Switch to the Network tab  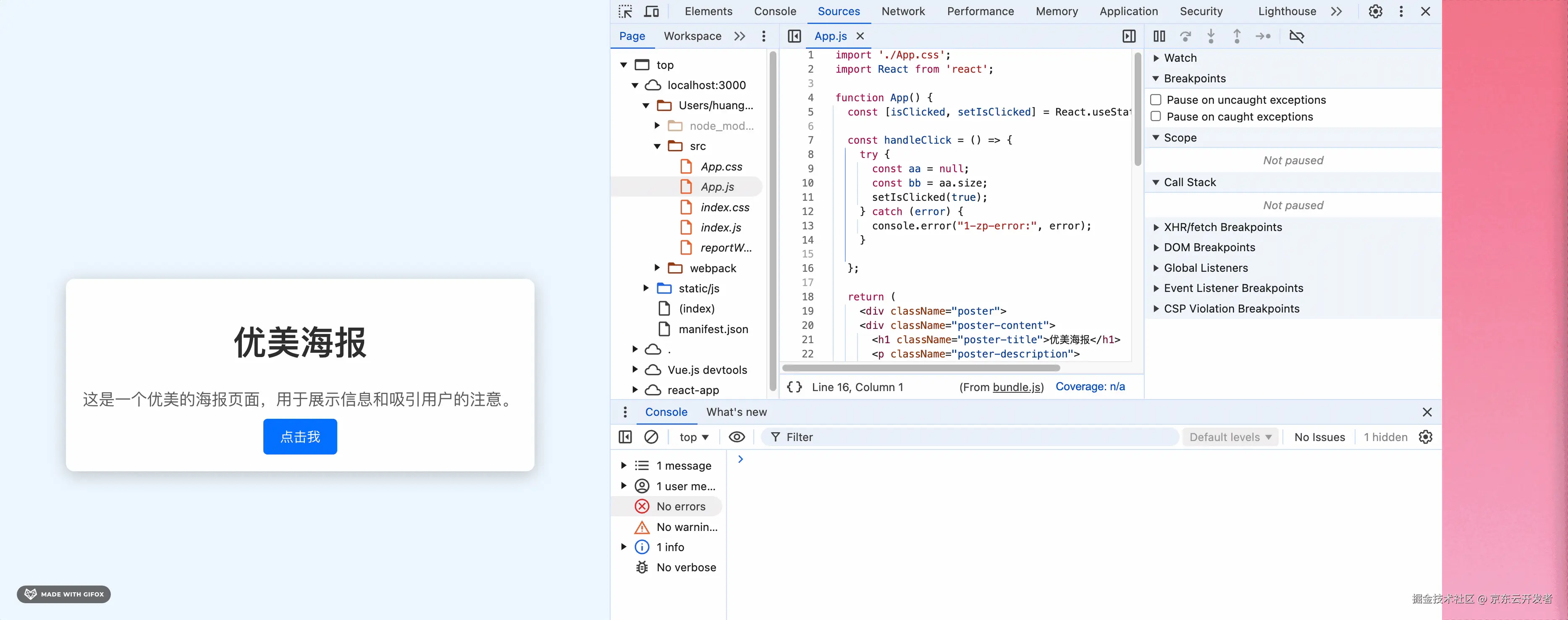903,12
